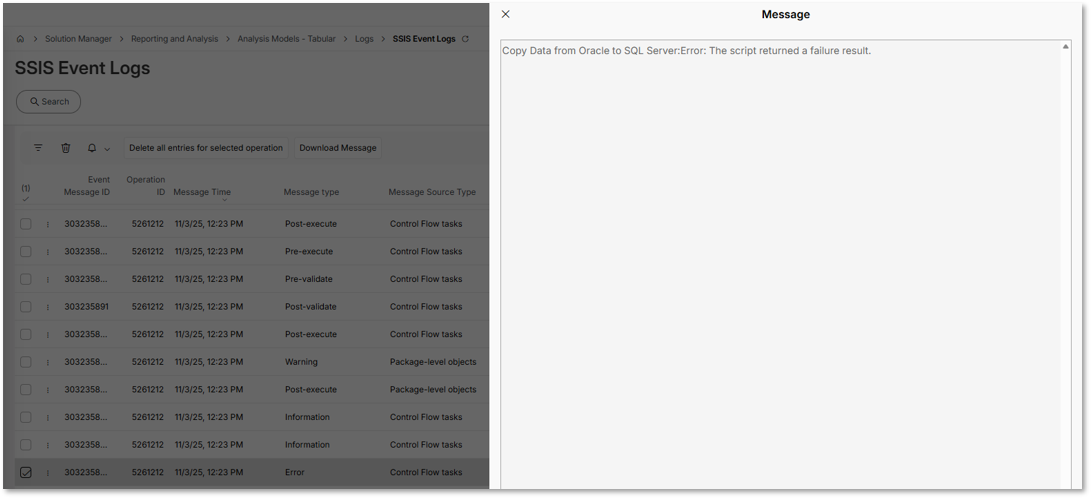Open row menu for the Post-validate entry
Viewport: 1091px width, 498px height.
(48, 307)
